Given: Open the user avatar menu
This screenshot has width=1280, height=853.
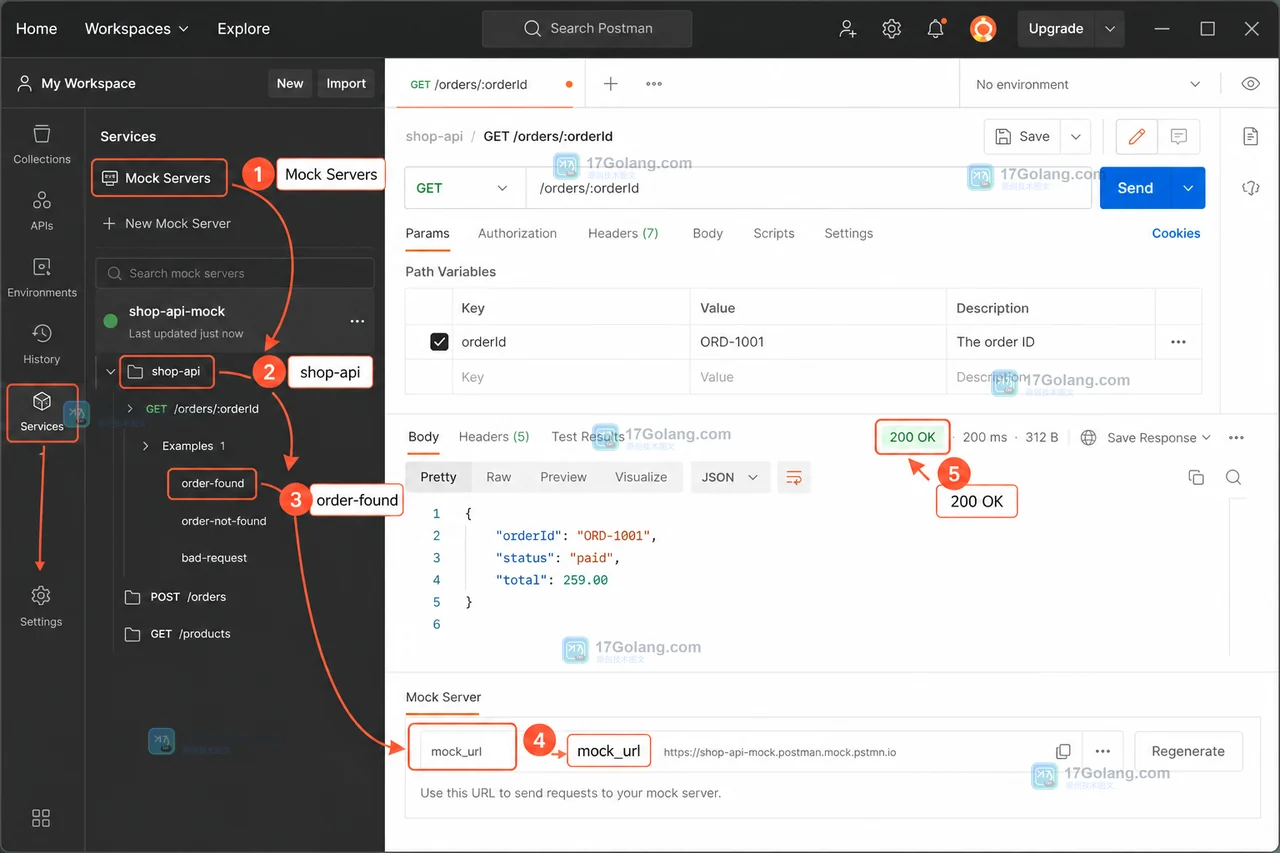Looking at the screenshot, I should coord(983,29).
